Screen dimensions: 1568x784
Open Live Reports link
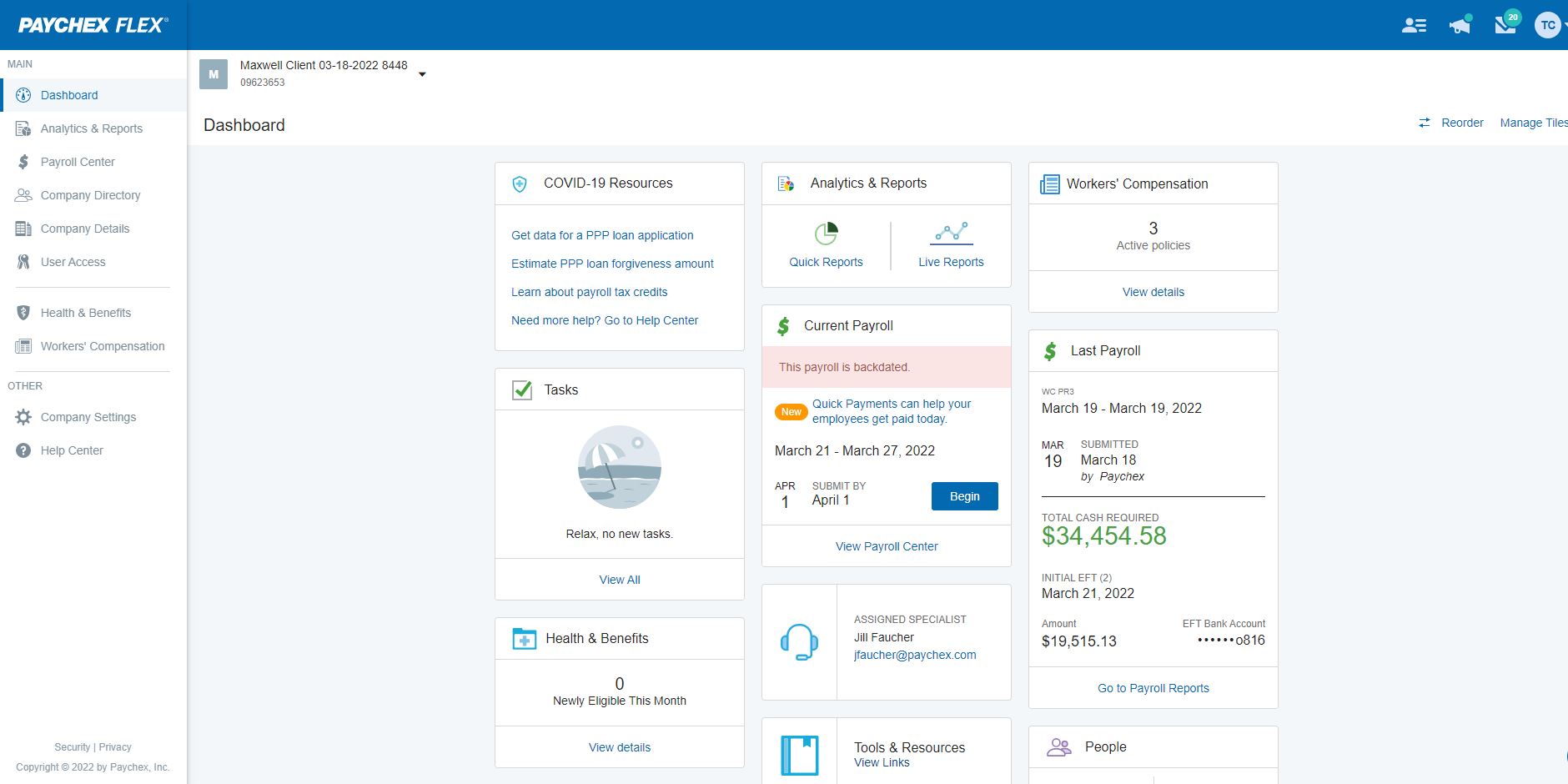pos(951,262)
